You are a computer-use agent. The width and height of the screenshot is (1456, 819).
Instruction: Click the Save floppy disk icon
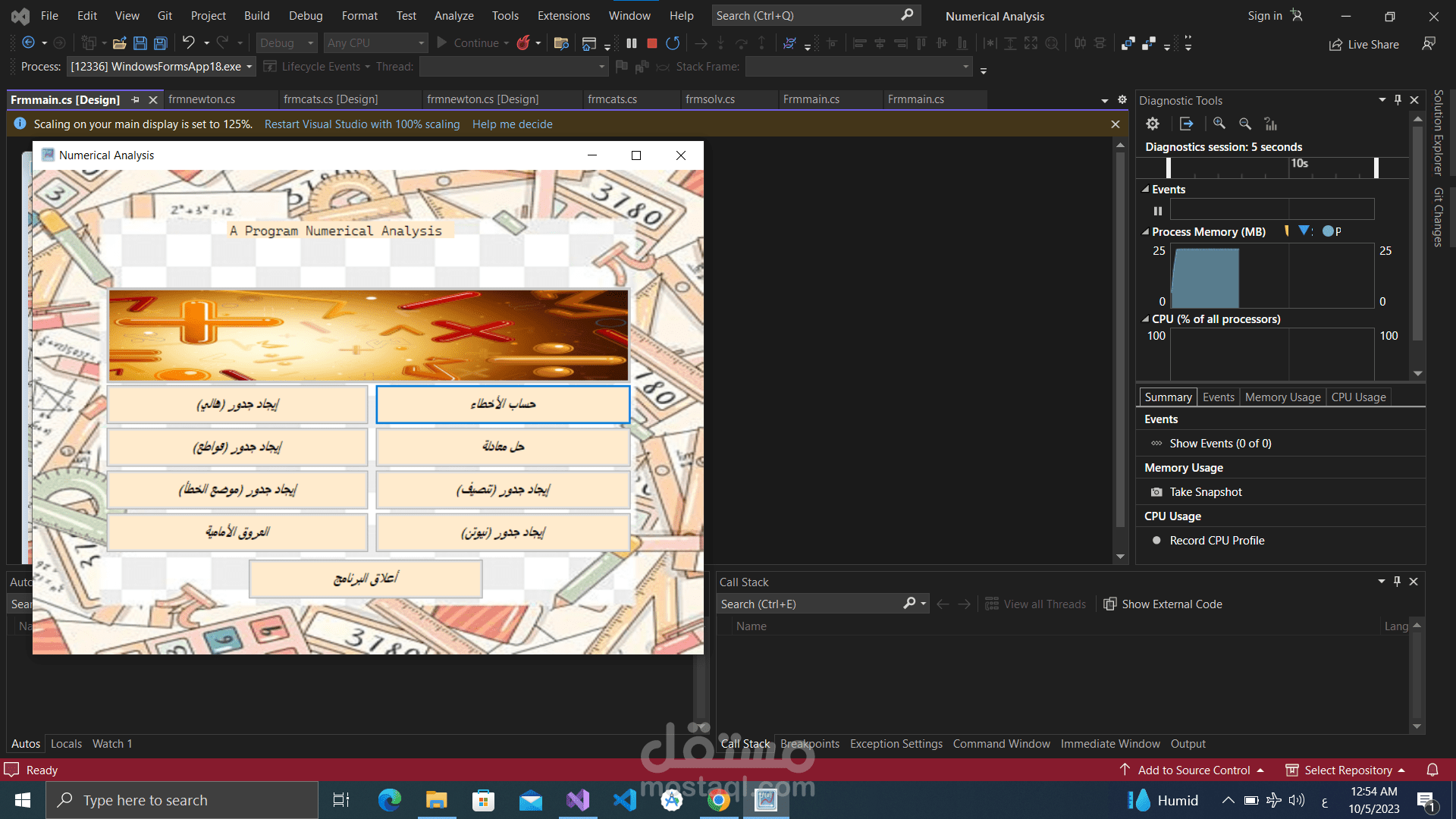point(140,43)
